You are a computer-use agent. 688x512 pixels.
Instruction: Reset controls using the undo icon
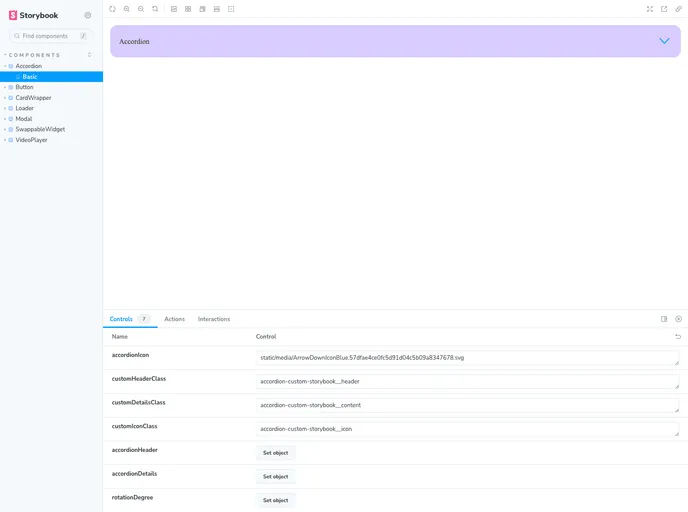pos(678,337)
